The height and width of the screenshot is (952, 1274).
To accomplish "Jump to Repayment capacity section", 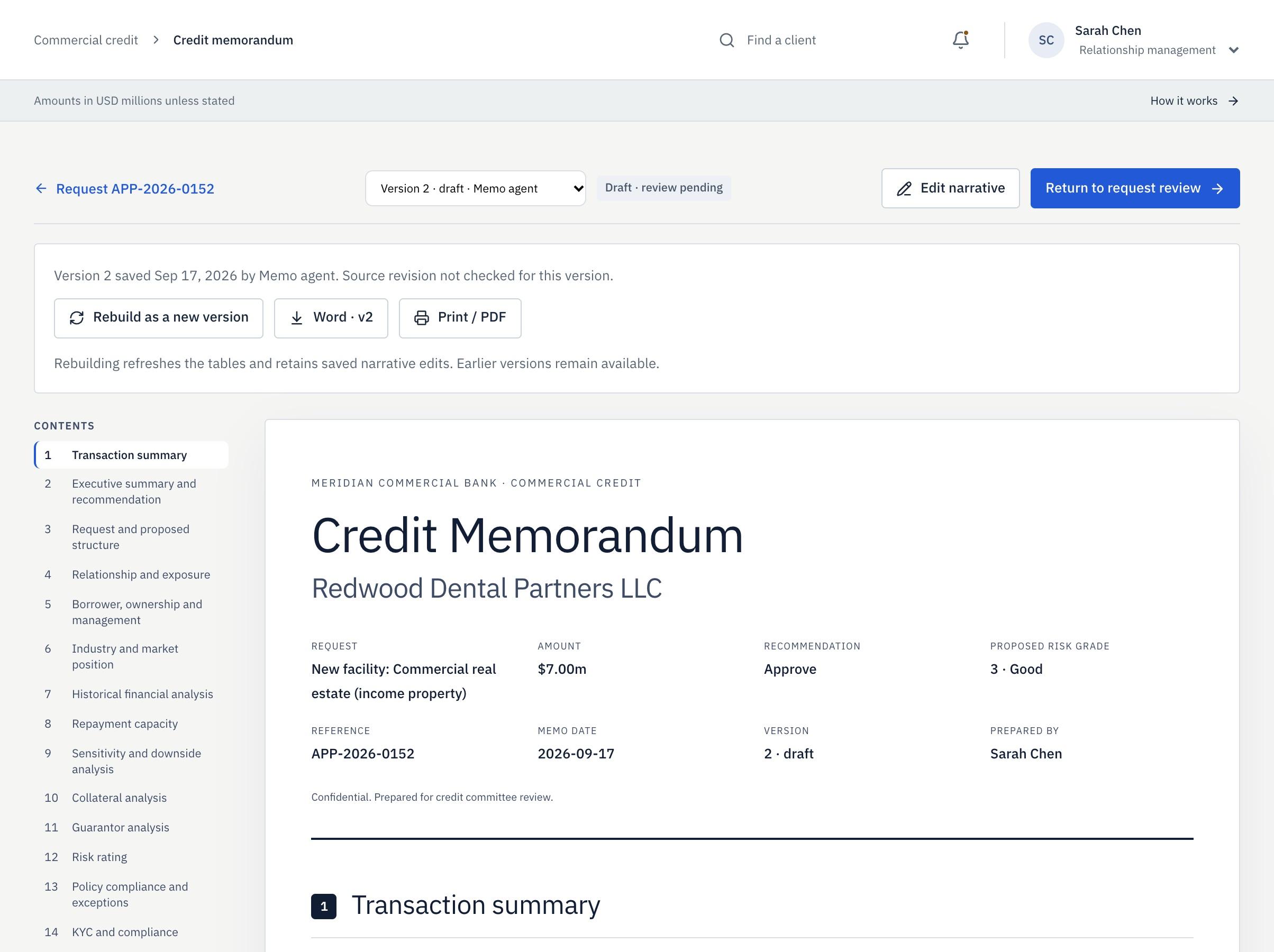I will click(131, 724).
